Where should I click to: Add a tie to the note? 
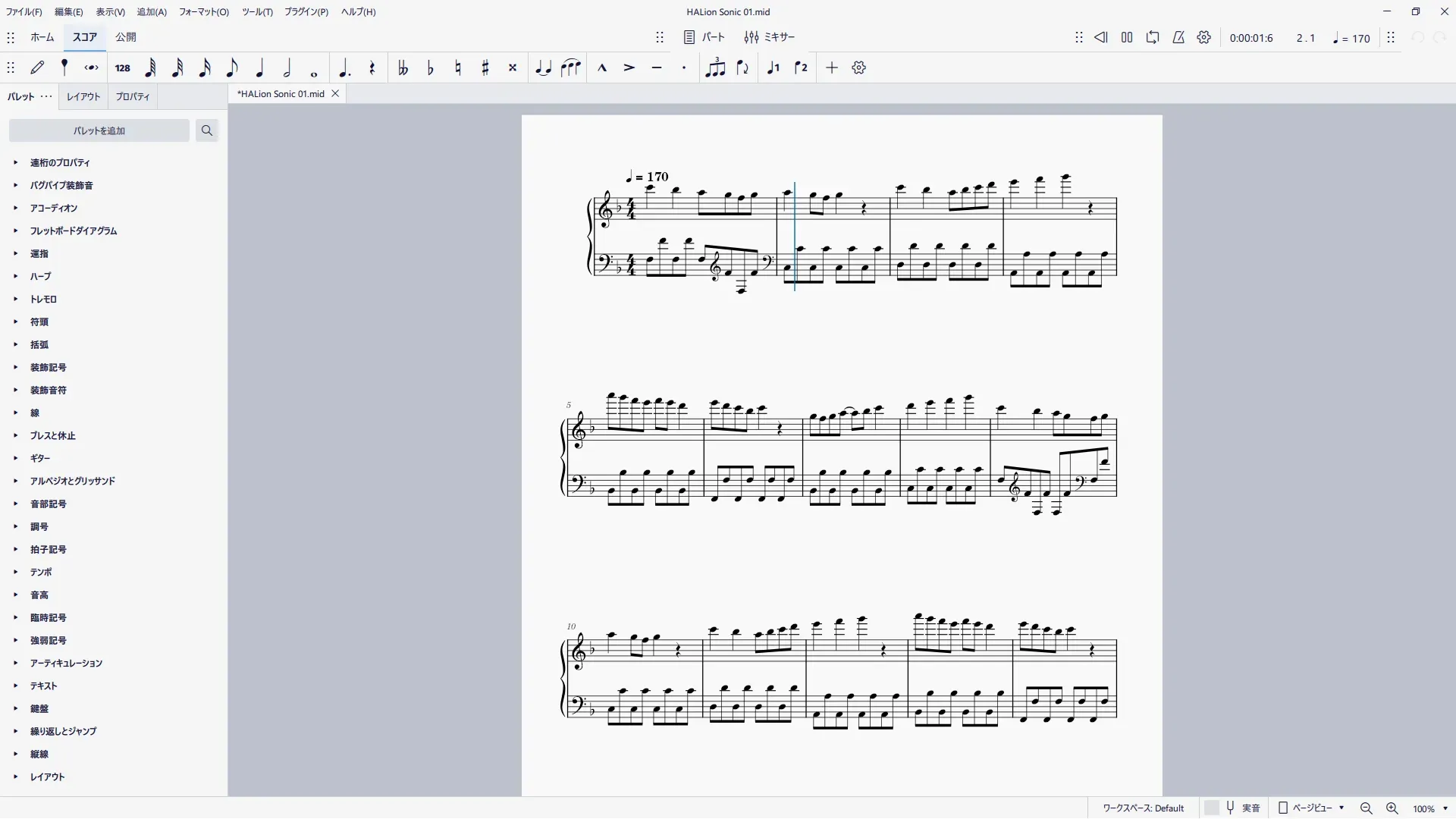coord(543,68)
